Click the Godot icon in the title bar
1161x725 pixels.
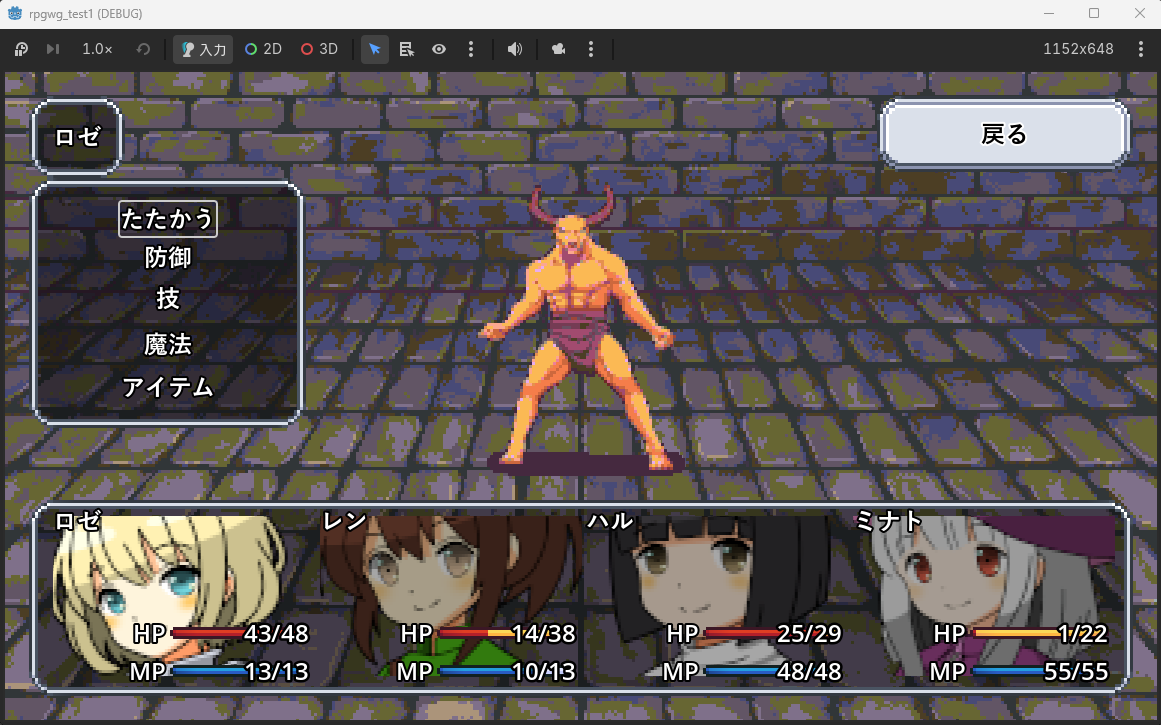pyautogui.click(x=14, y=13)
